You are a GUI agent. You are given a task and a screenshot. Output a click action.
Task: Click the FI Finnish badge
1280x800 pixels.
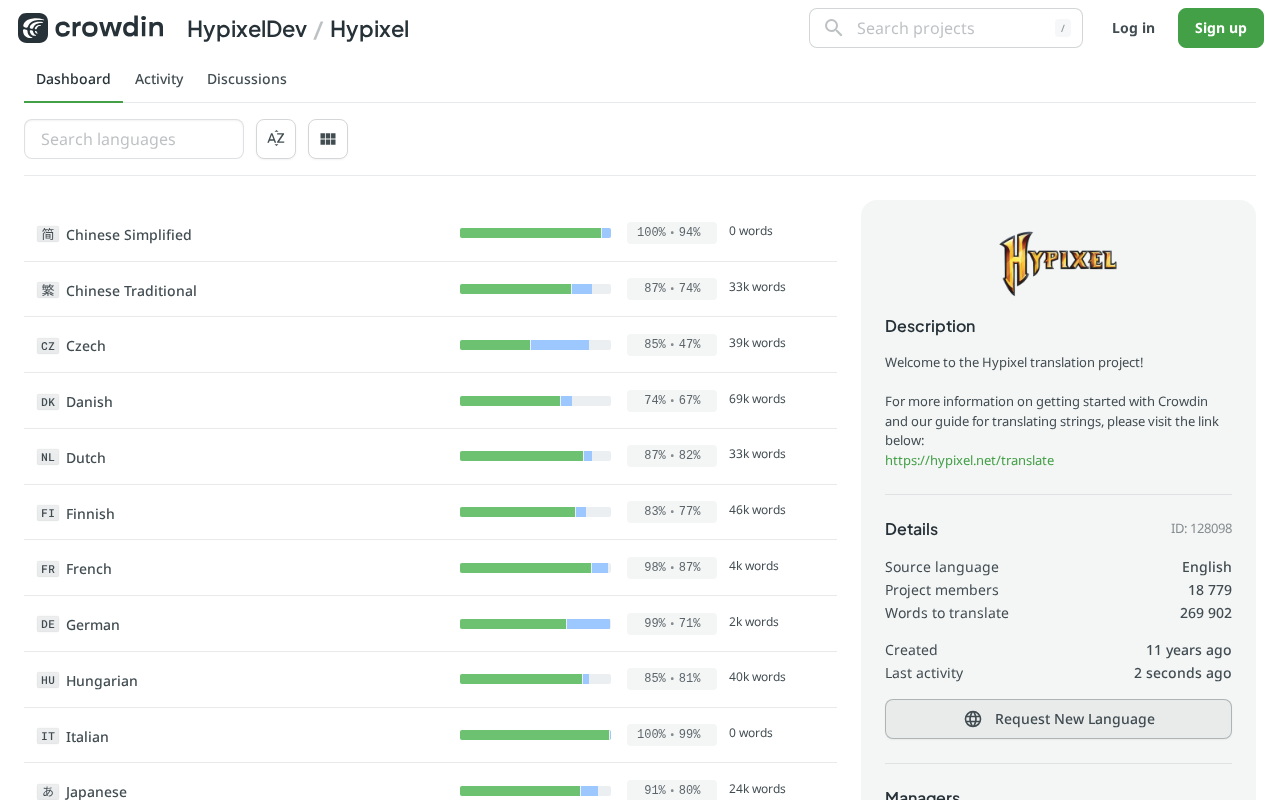coord(47,513)
